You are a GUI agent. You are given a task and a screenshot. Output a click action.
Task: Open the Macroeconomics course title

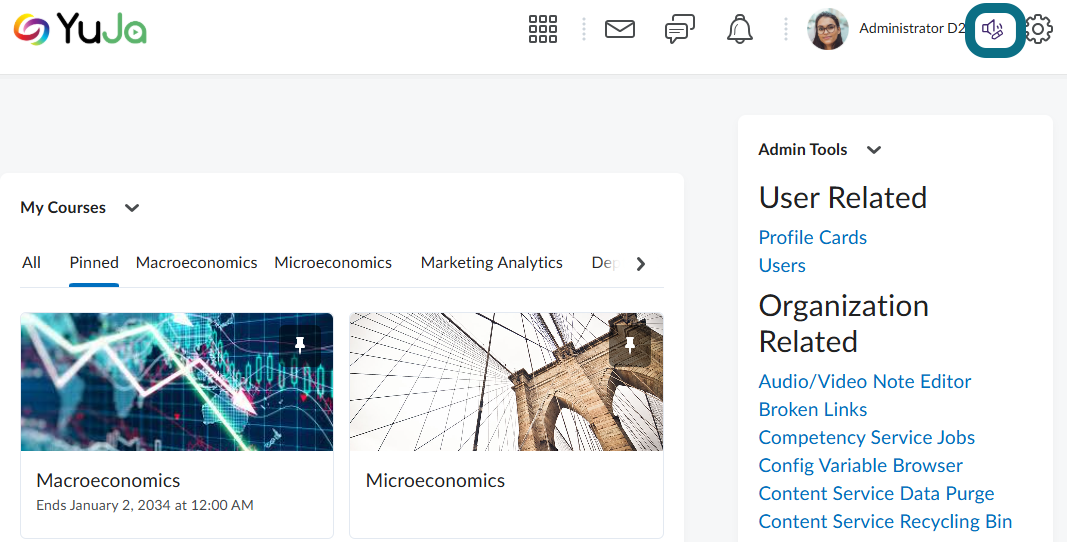click(108, 481)
